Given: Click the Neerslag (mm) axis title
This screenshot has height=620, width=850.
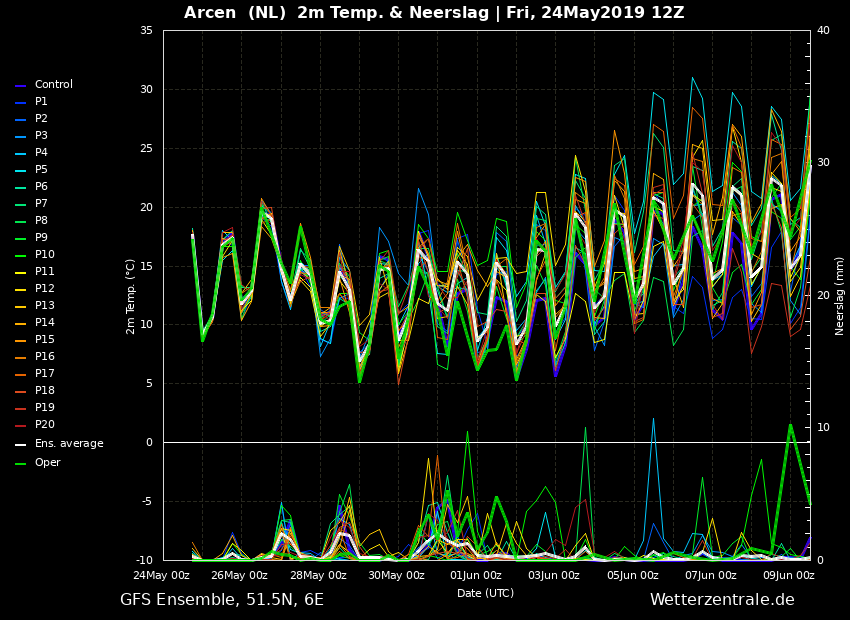Looking at the screenshot, I should pos(839,296).
